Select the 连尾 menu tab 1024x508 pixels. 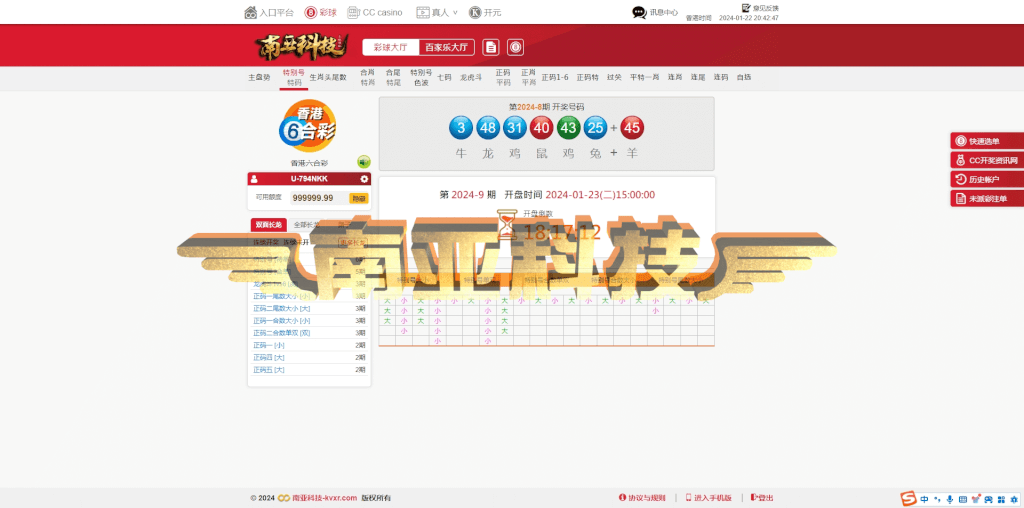tap(697, 77)
